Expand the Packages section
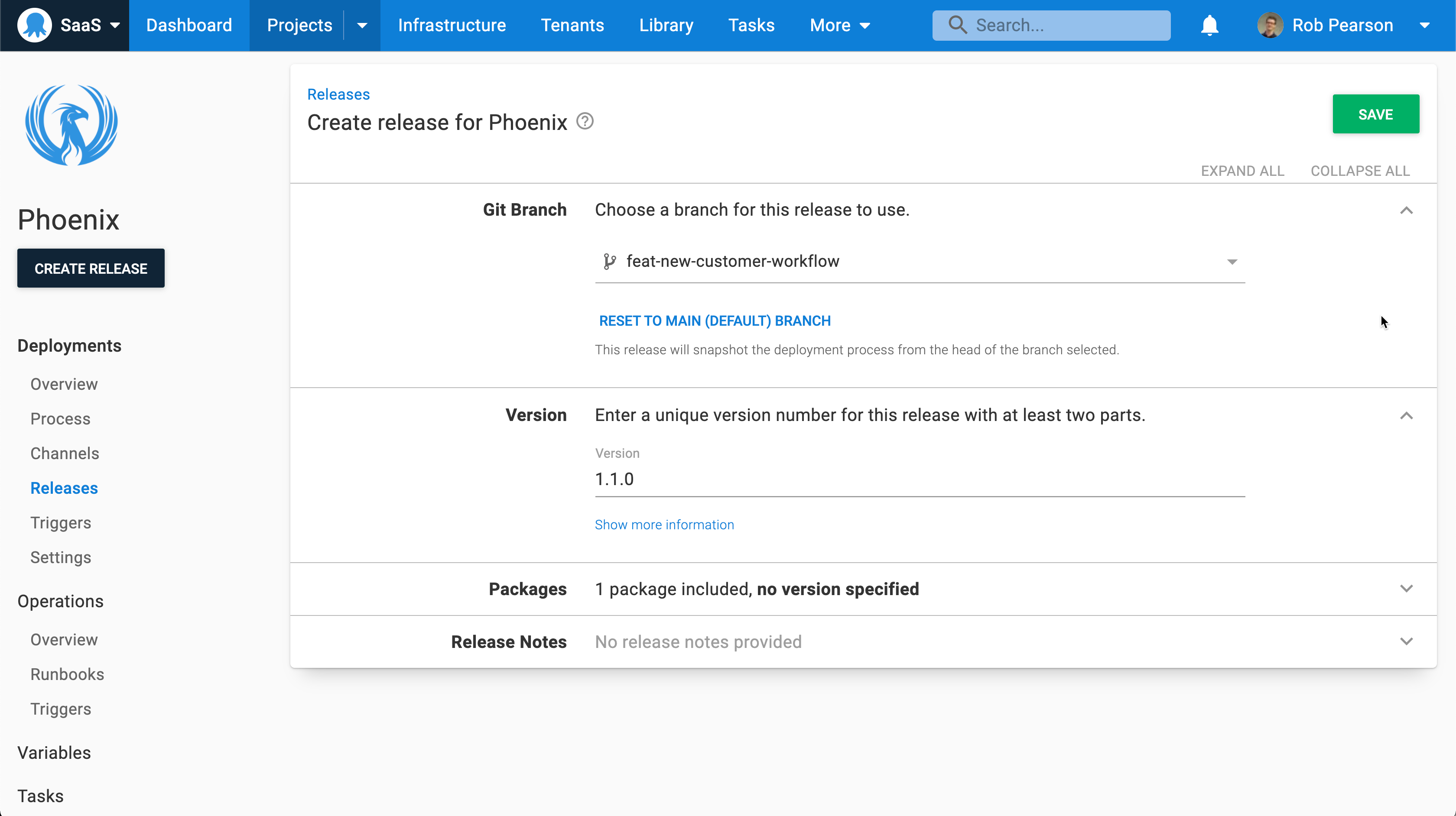Image resolution: width=1456 pixels, height=816 pixels. pyautogui.click(x=1407, y=588)
